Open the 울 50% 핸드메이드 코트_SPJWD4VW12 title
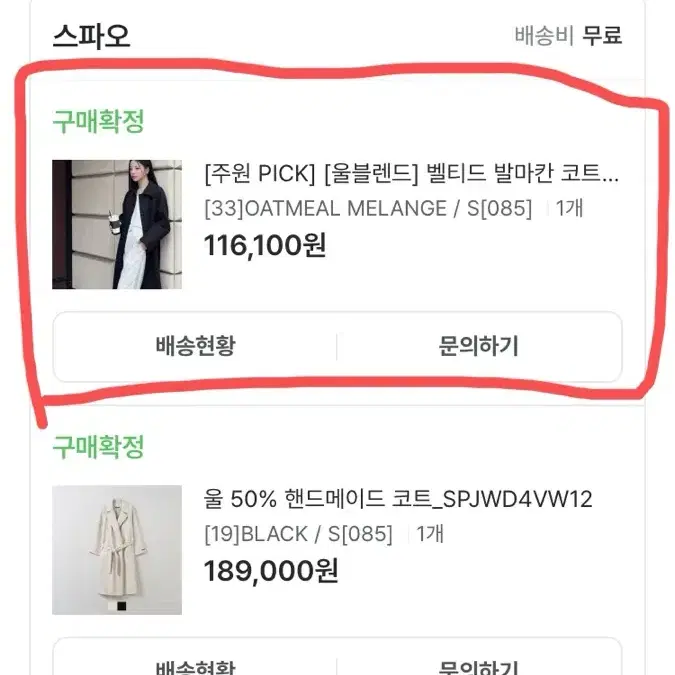This screenshot has width=675, height=675. [398, 499]
